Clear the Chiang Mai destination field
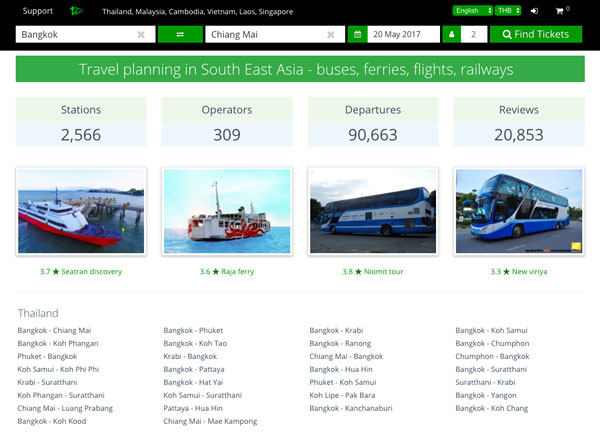 point(330,34)
